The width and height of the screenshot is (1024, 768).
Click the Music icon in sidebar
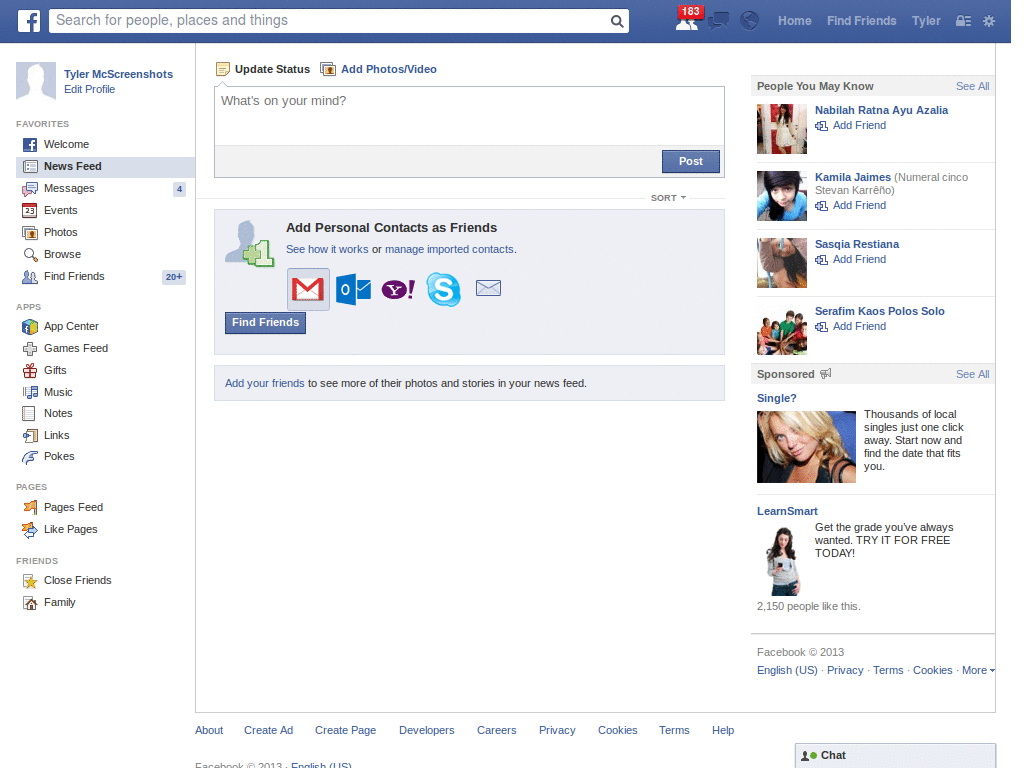pos(30,392)
